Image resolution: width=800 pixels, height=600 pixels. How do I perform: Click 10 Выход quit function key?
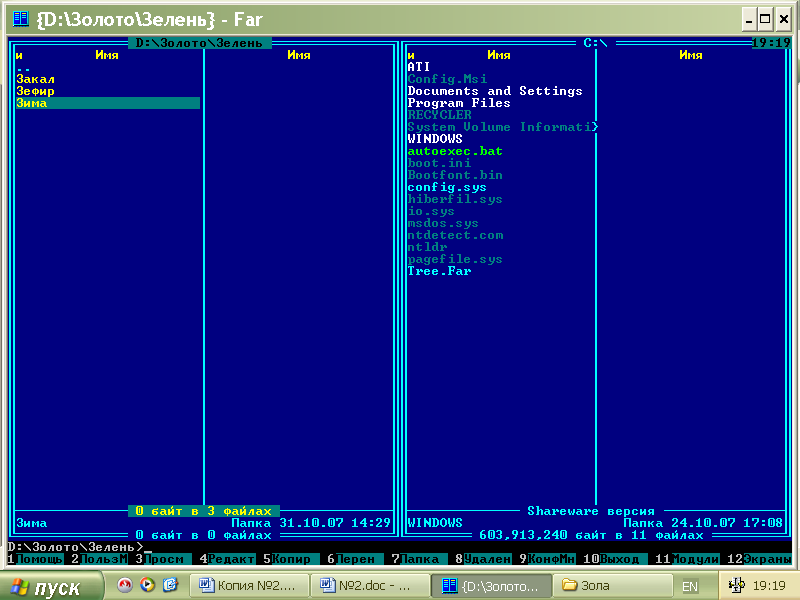tap(615, 559)
